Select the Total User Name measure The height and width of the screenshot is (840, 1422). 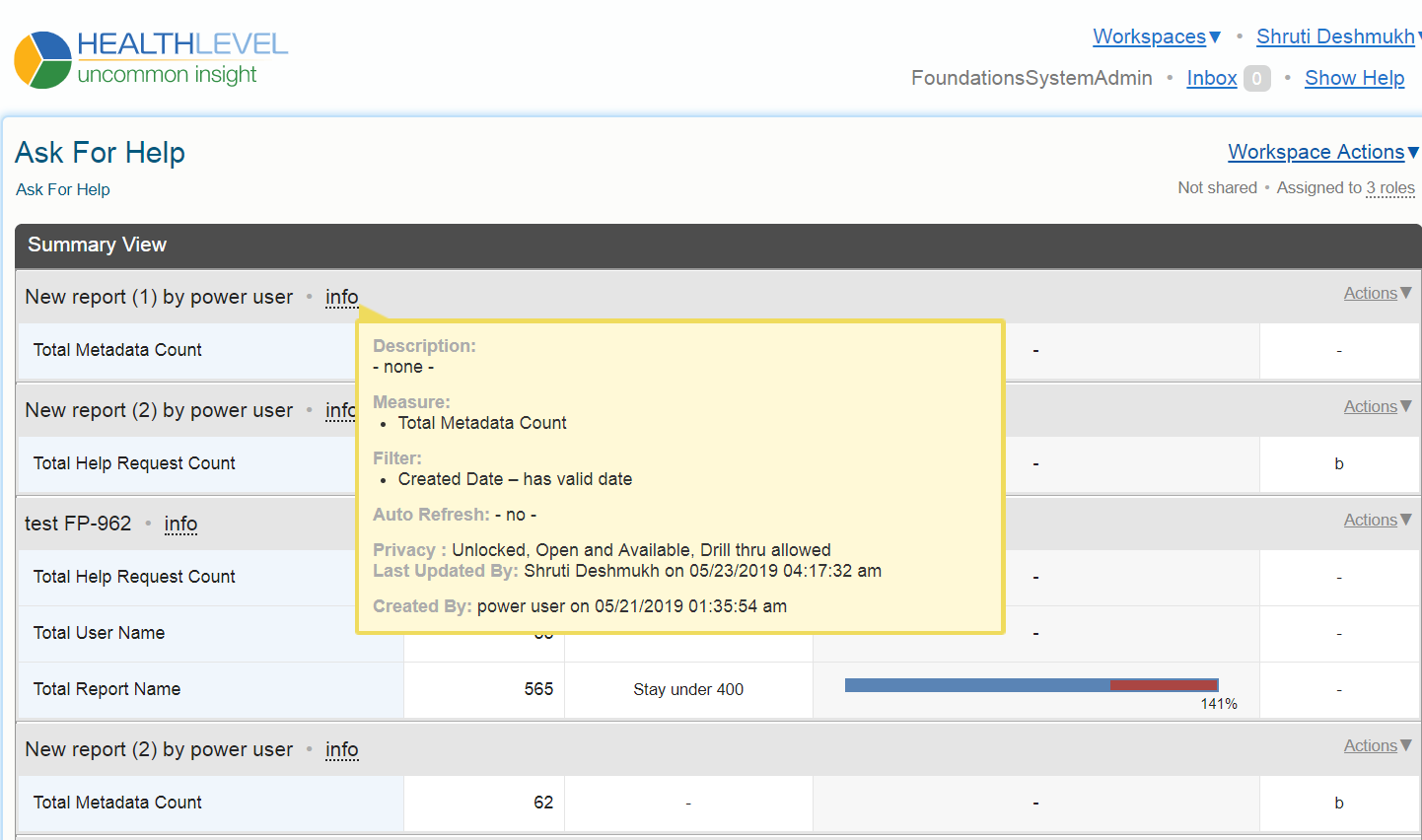pyautogui.click(x=99, y=633)
